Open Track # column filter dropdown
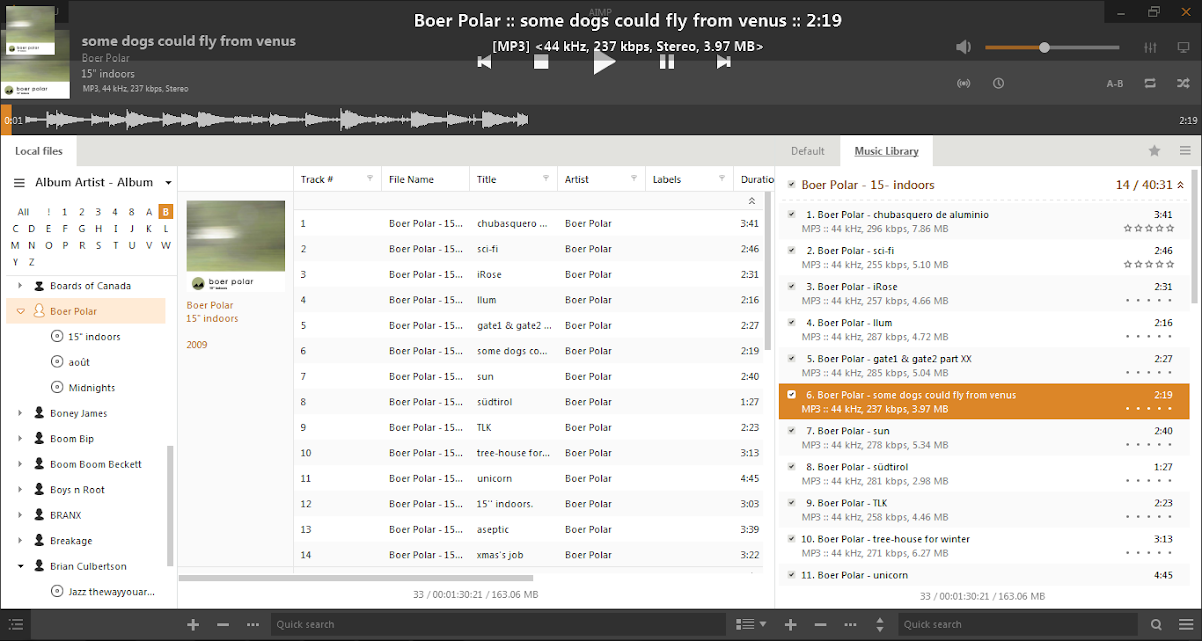Screen dimensions: 1202x641 point(370,178)
